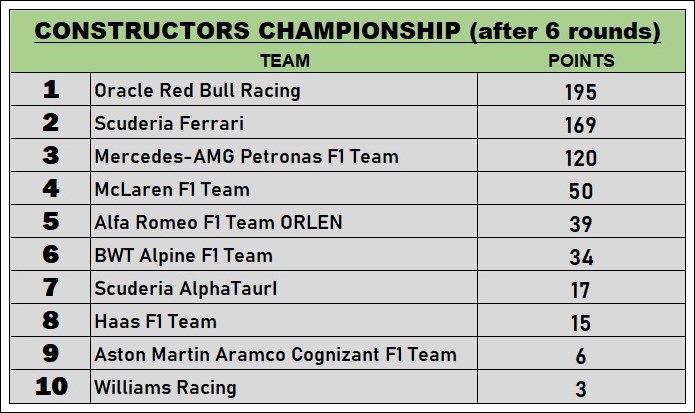Click Alfa Romeo F1 Team ORLEN cell
The width and height of the screenshot is (695, 413).
(x=284, y=222)
